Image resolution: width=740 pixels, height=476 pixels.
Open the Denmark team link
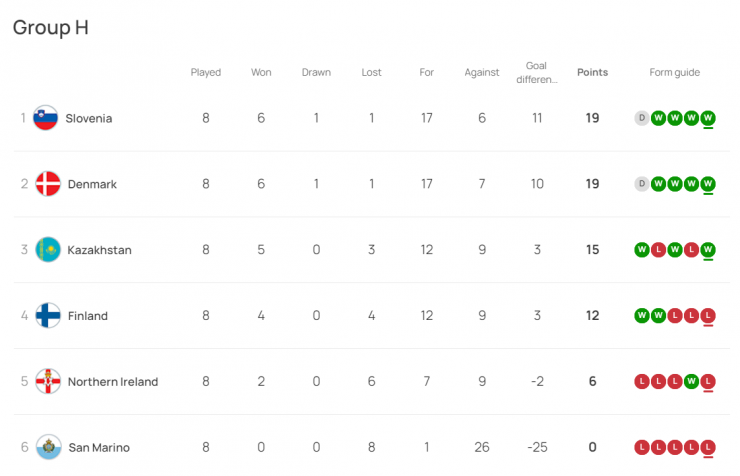(92, 184)
